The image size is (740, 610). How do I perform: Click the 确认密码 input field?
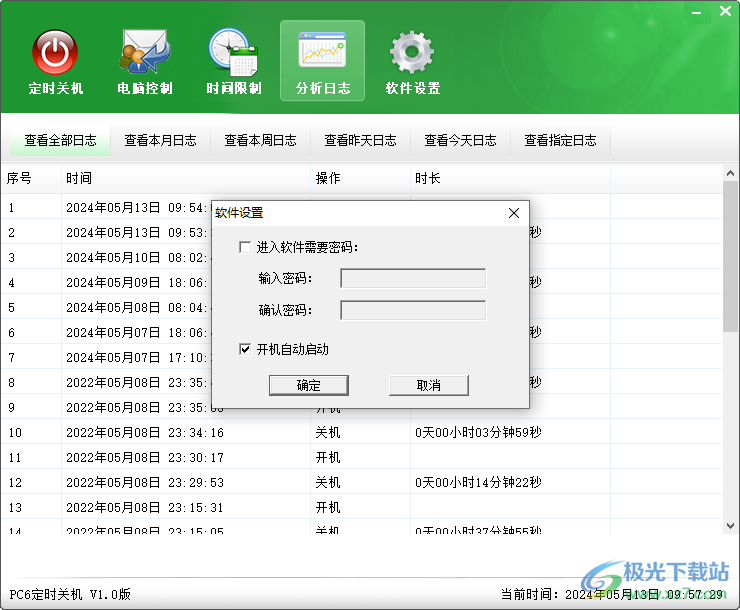[413, 310]
